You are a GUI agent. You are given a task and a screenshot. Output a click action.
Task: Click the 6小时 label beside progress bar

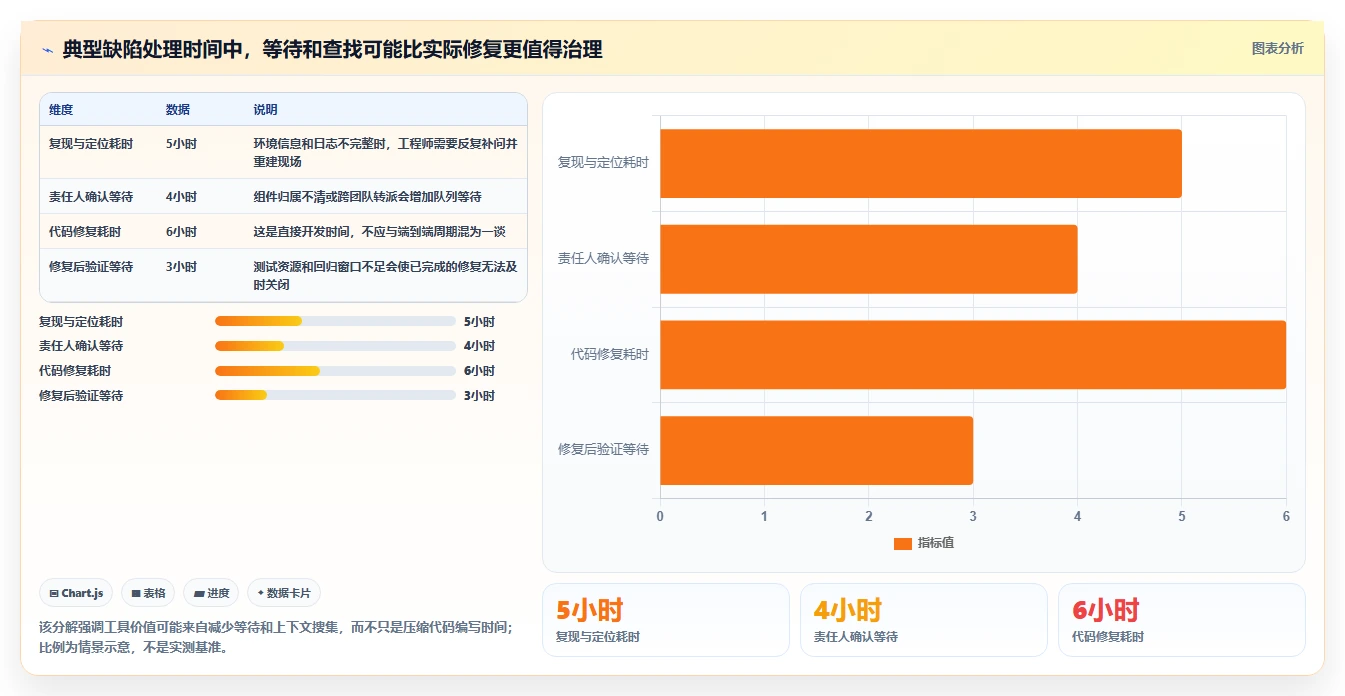(479, 371)
